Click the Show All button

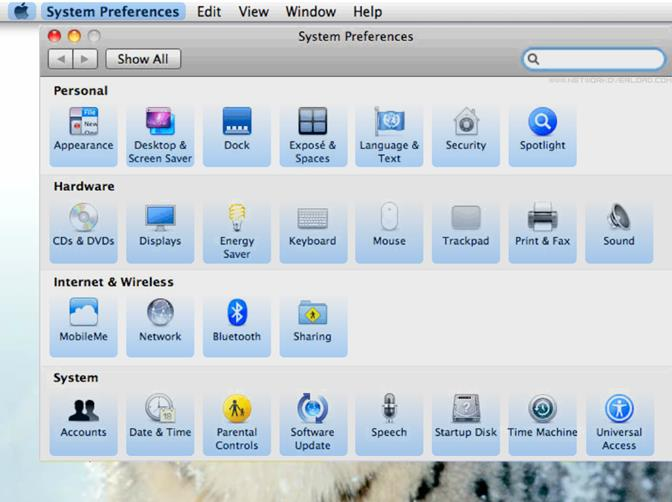(143, 59)
